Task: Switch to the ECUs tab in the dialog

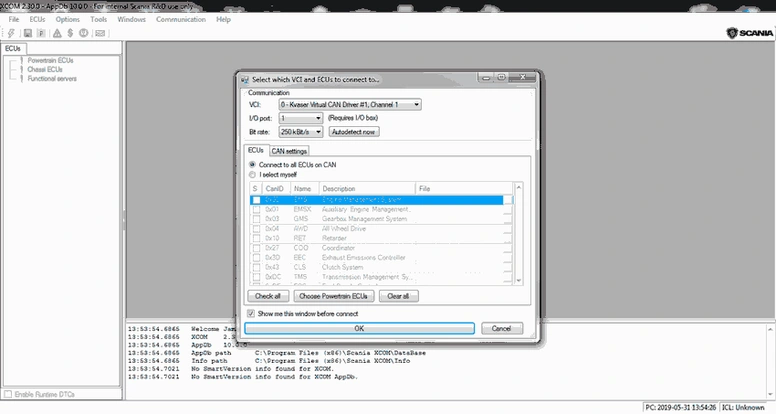Action: click(256, 150)
